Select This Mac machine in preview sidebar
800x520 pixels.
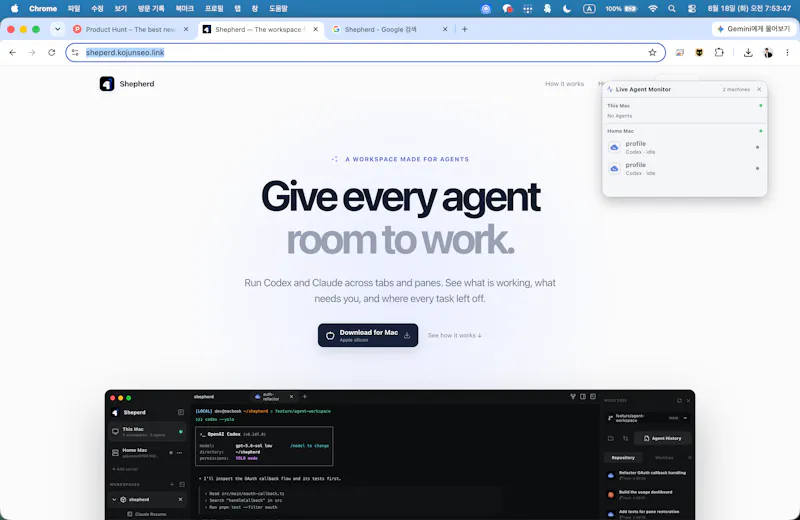[x=147, y=432]
